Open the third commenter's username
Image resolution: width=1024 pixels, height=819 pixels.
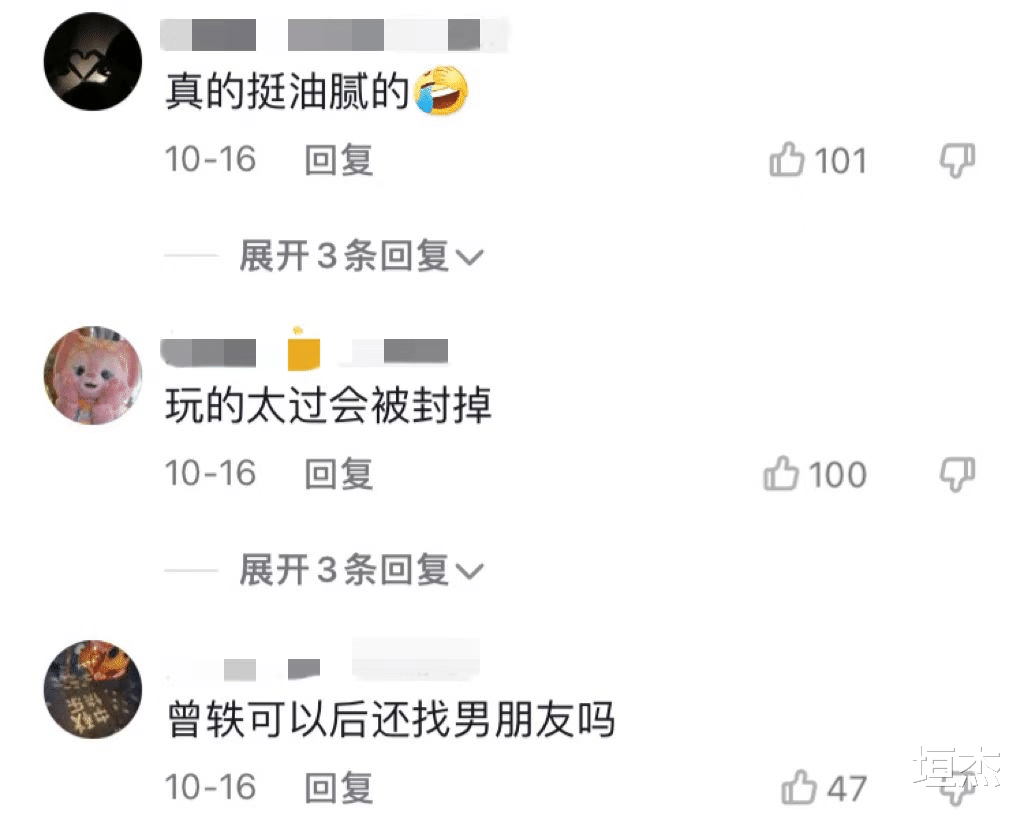coord(321,660)
